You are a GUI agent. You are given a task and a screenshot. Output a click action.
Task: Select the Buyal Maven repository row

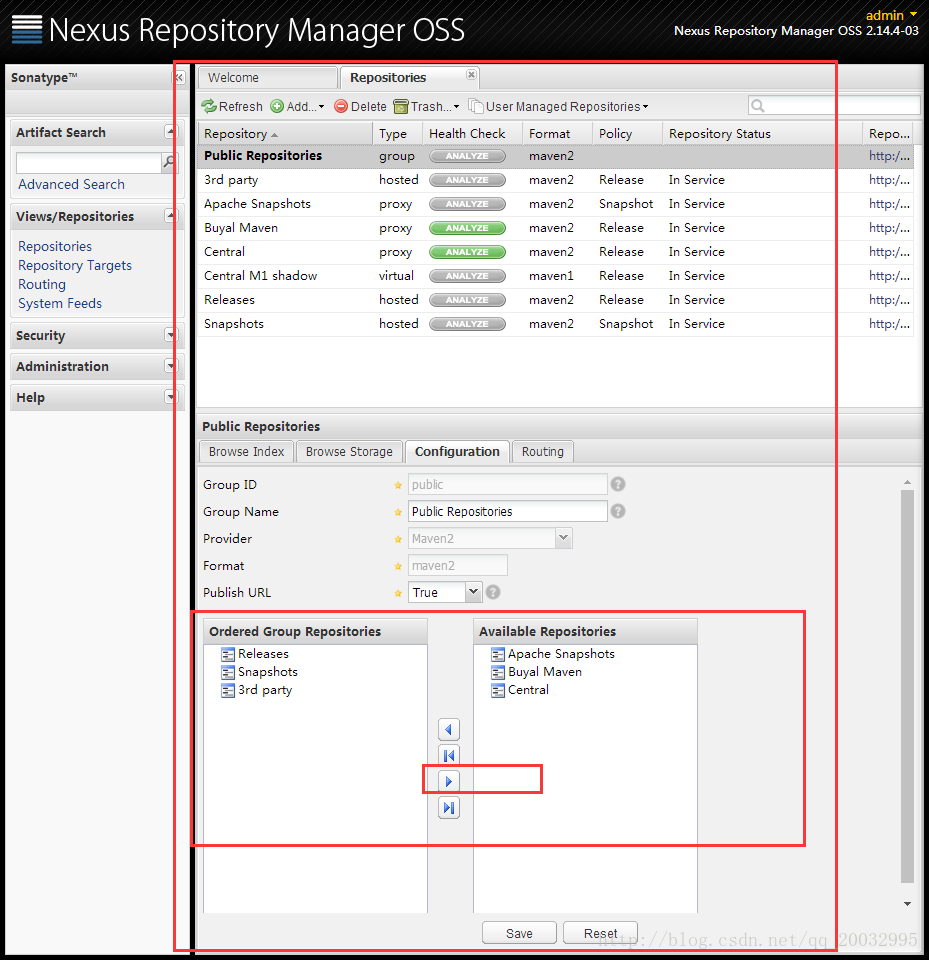(555, 228)
